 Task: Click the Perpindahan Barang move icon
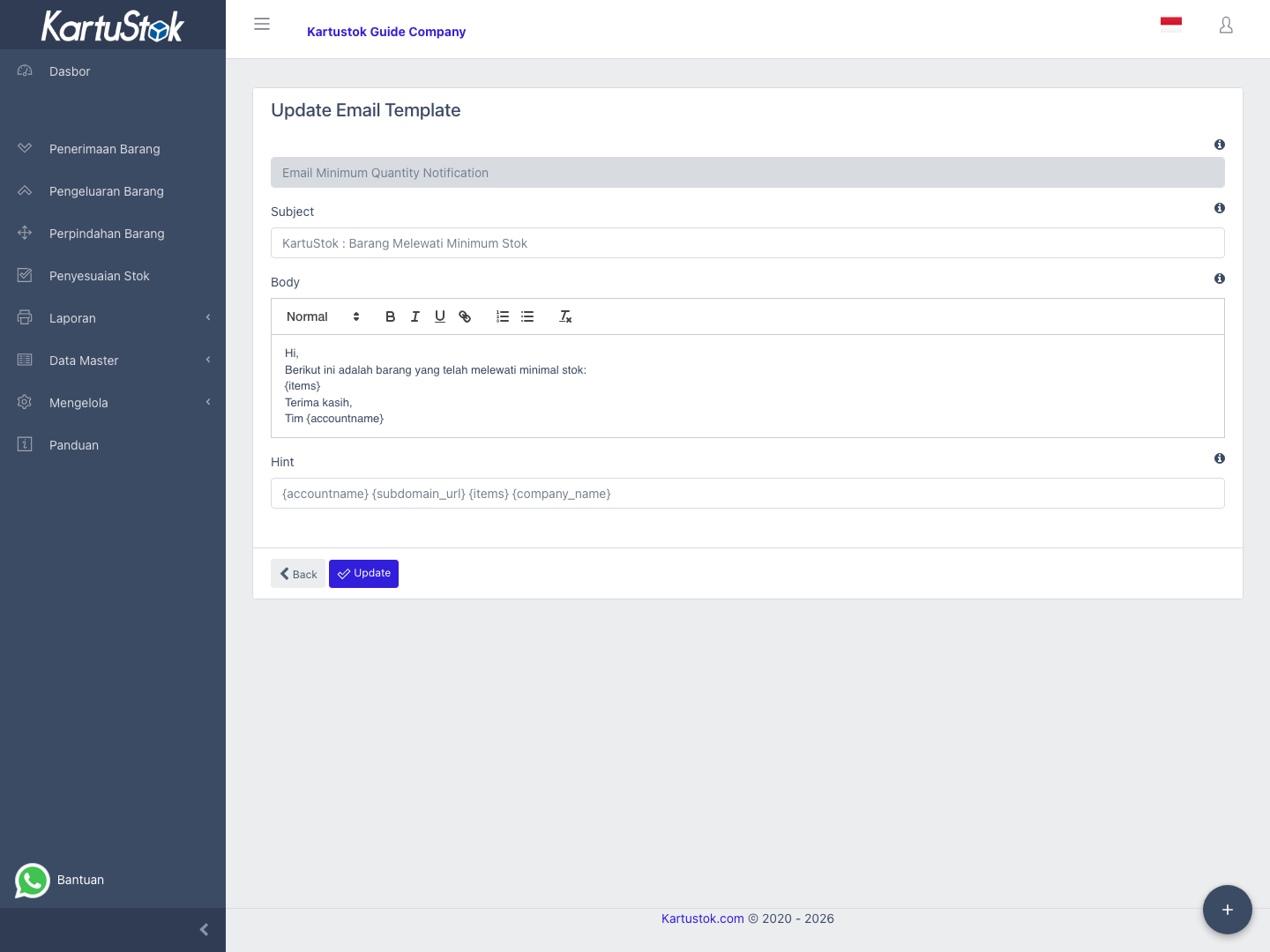[25, 233]
